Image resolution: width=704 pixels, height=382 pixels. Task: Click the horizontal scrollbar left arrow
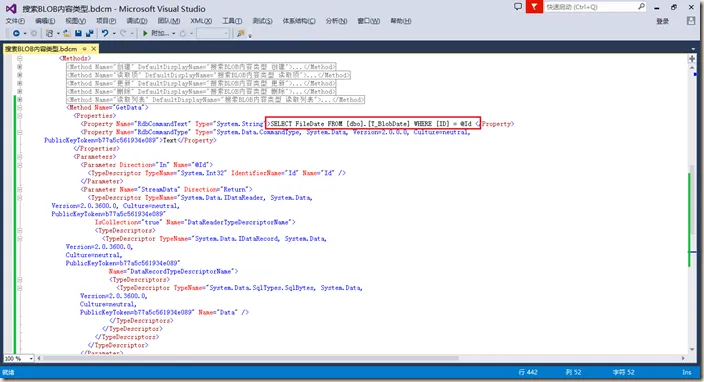click(x=39, y=358)
